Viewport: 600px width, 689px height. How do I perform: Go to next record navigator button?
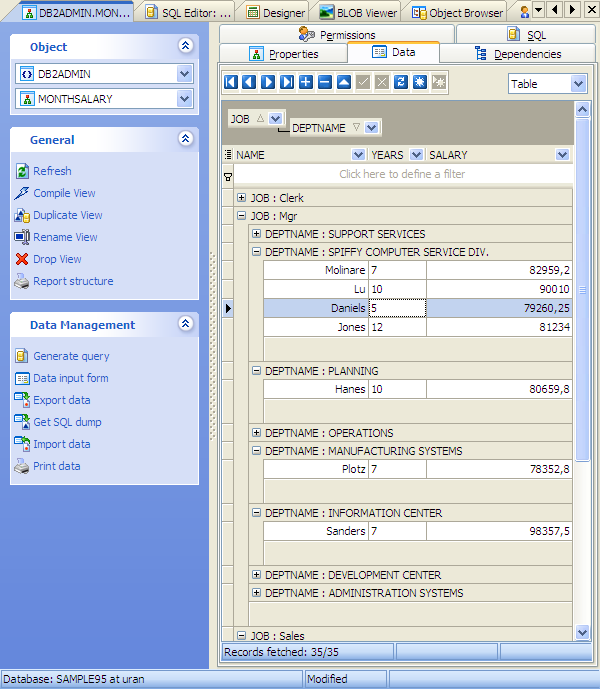pyautogui.click(x=268, y=82)
